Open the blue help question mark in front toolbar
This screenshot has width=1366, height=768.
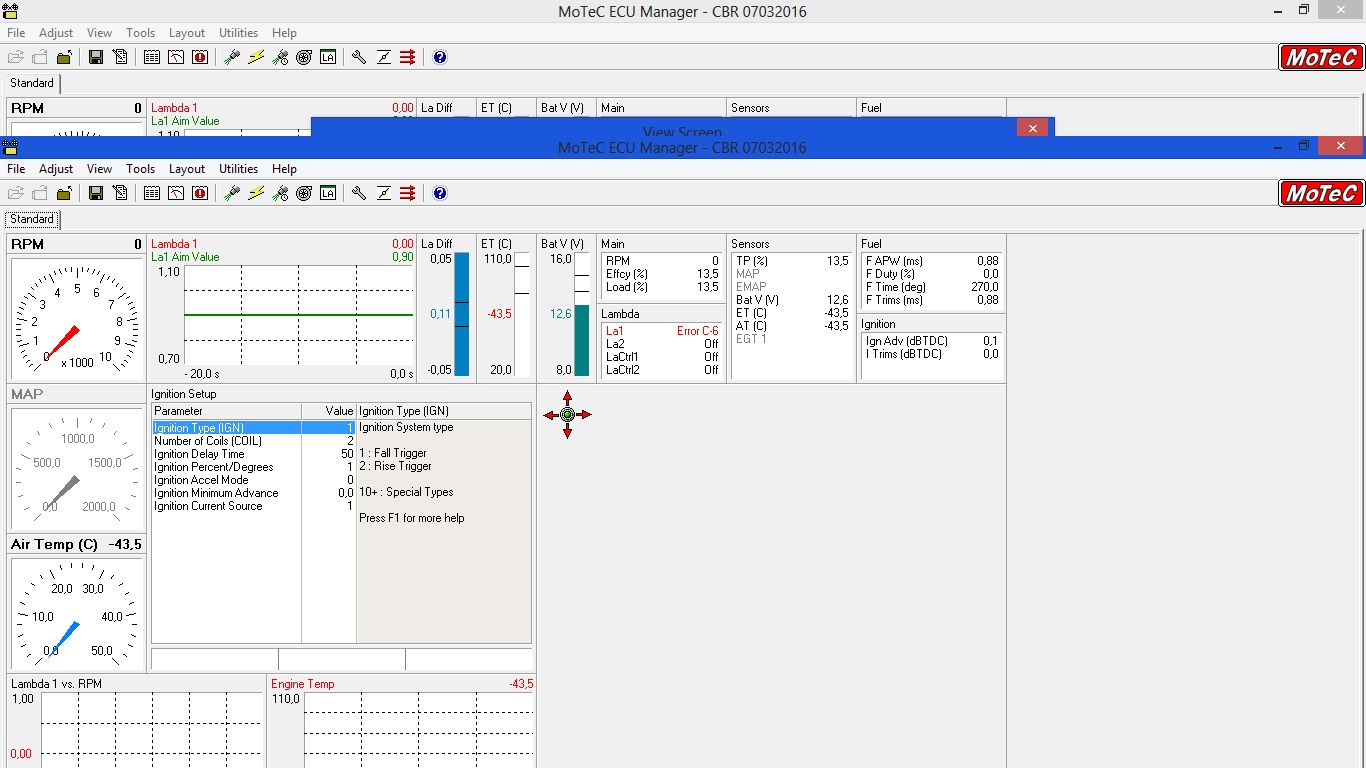tap(440, 193)
